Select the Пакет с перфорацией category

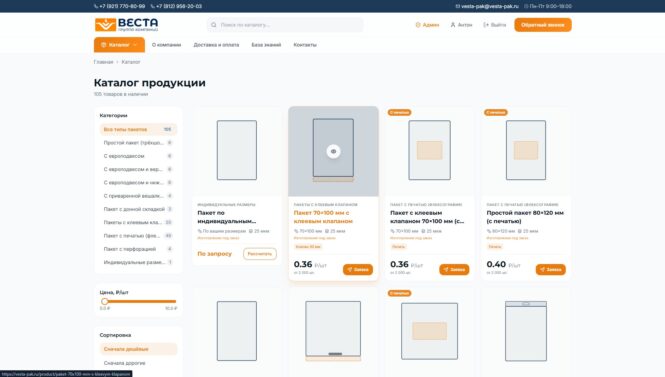click(138, 249)
